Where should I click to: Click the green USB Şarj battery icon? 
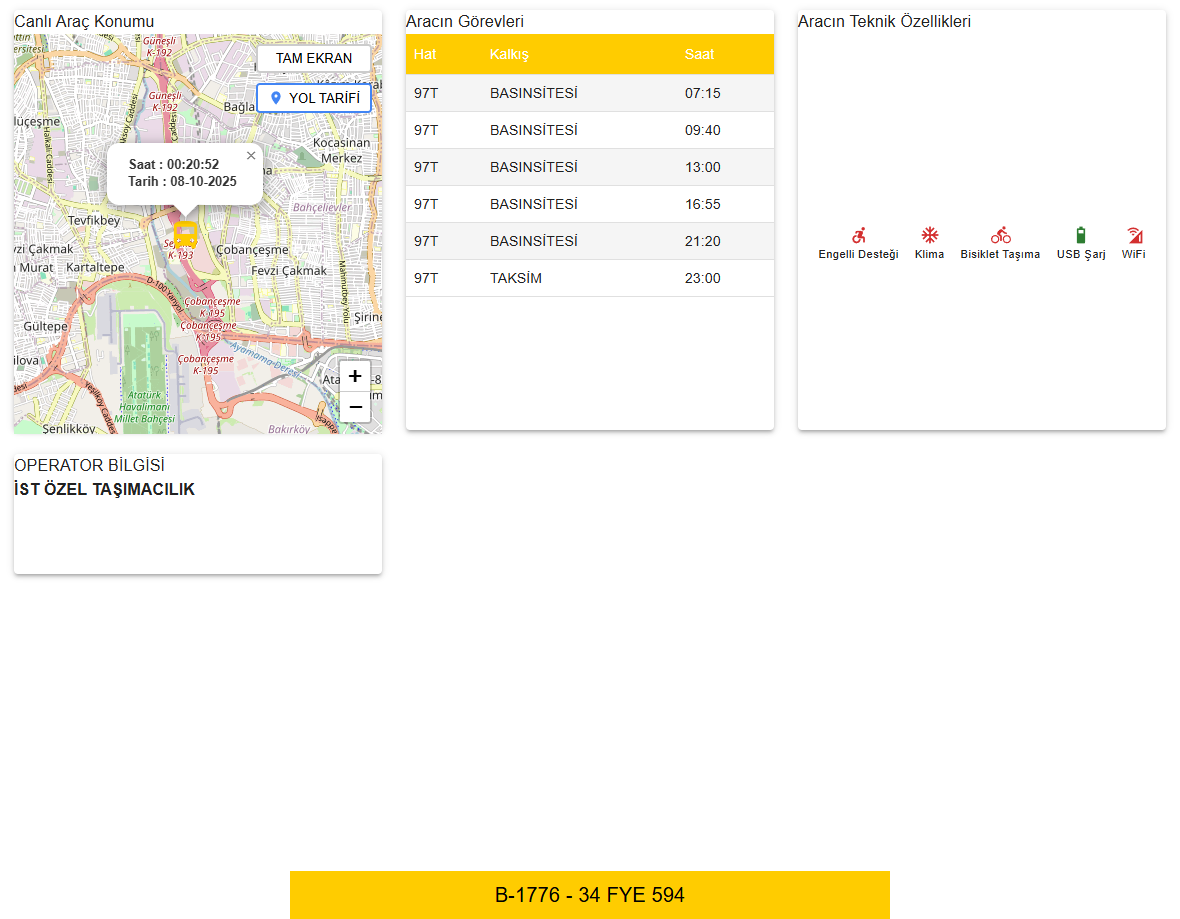pos(1080,235)
